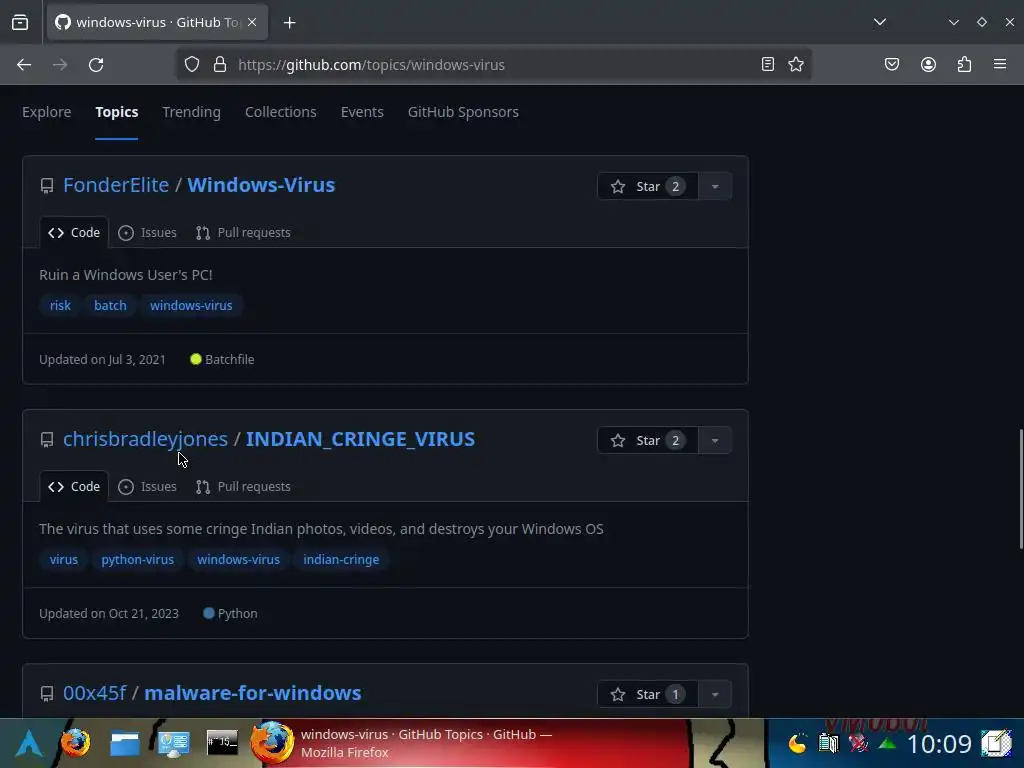Open the Collections tab
This screenshot has width=1024, height=768.
point(281,112)
